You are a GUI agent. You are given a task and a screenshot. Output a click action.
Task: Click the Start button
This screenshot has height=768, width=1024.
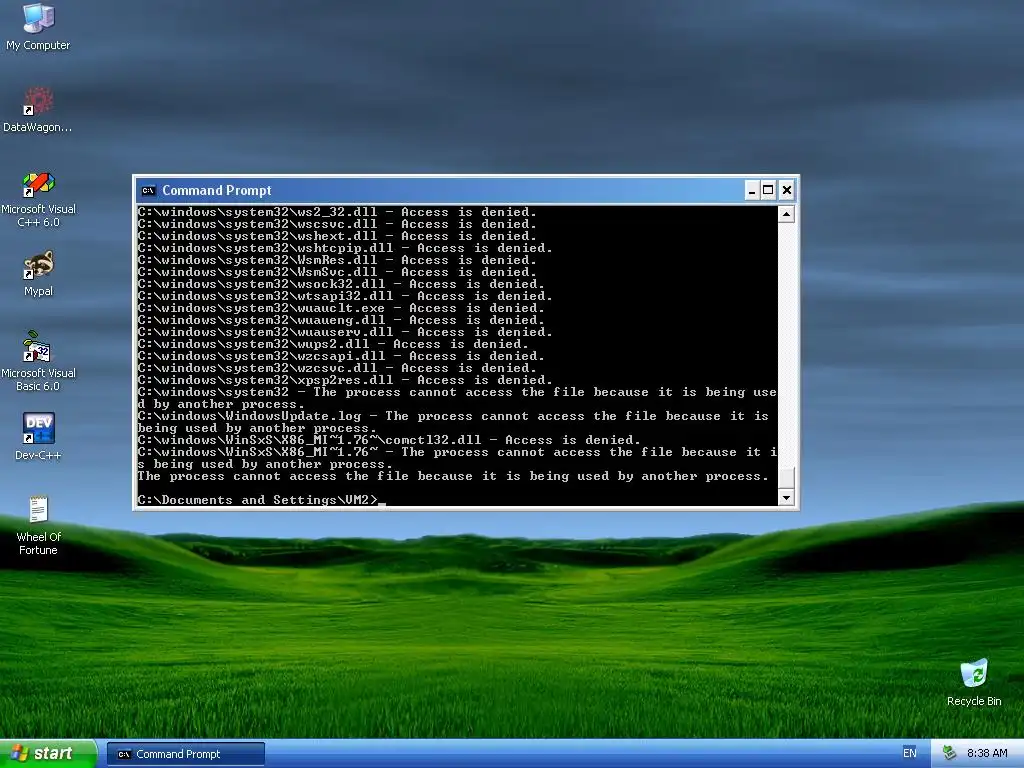coord(48,754)
